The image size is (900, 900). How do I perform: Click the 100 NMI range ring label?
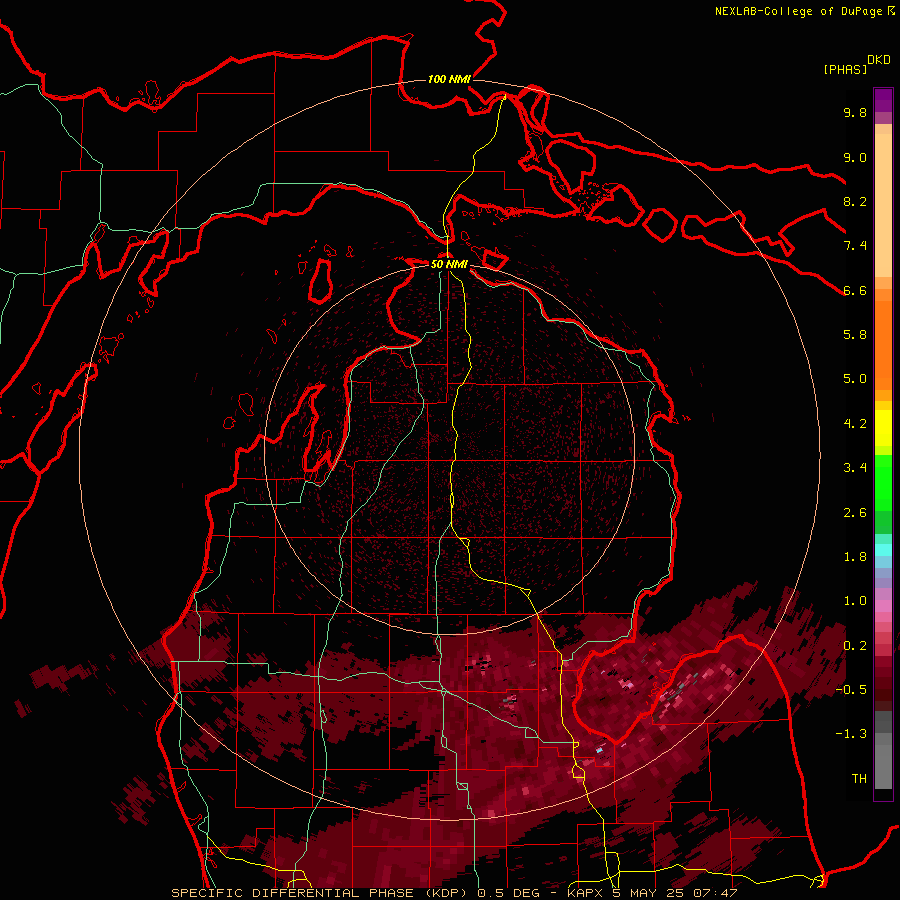tap(449, 79)
